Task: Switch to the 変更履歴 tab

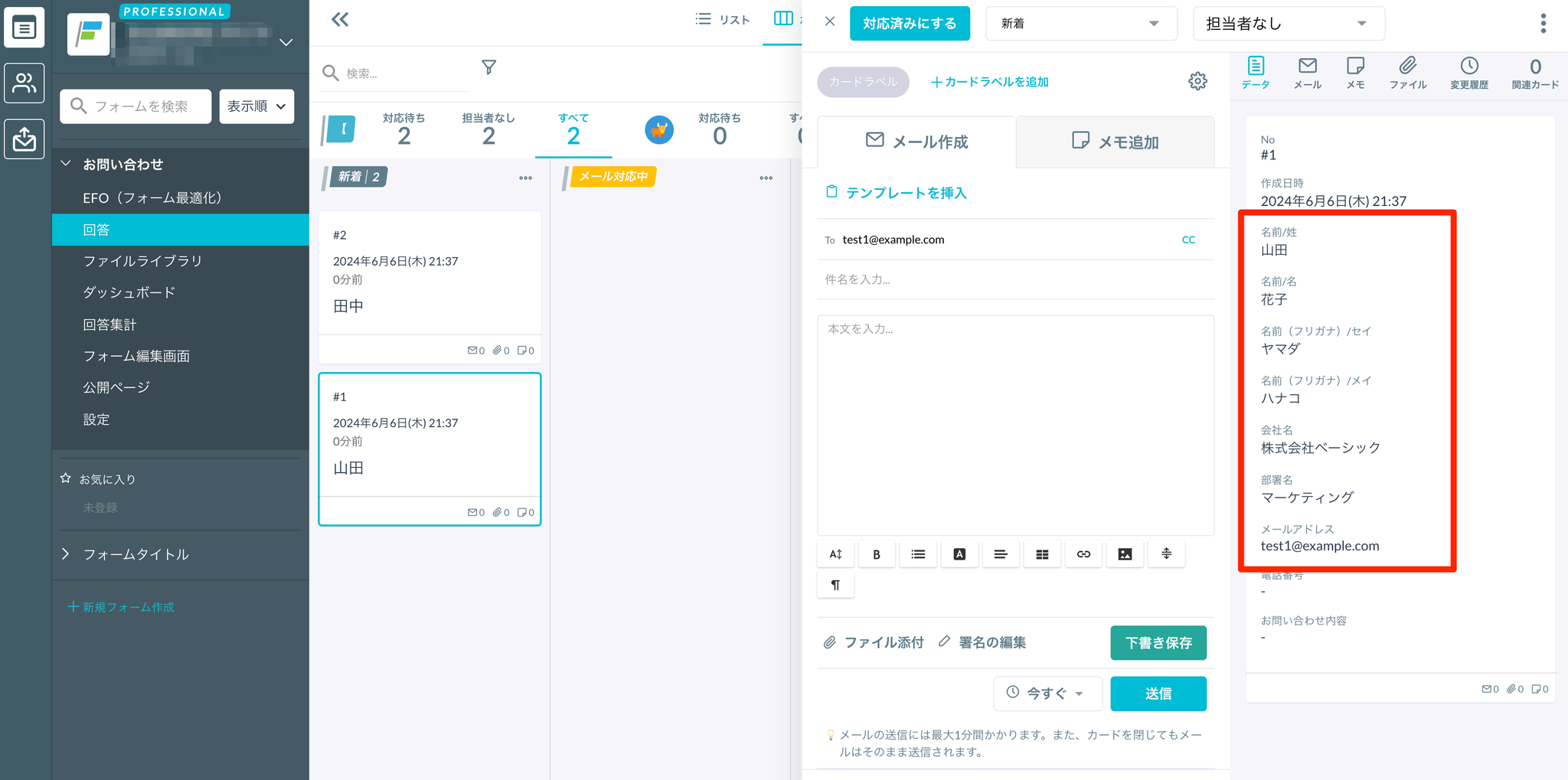Action: [x=1469, y=73]
